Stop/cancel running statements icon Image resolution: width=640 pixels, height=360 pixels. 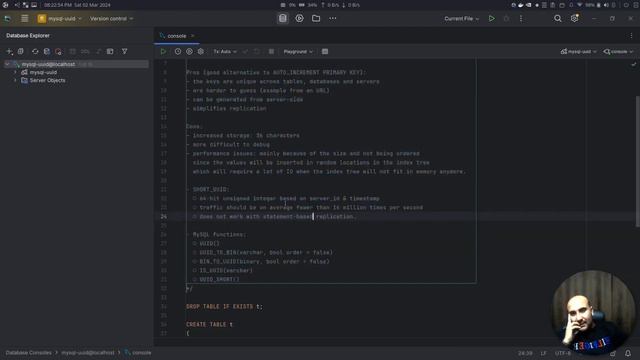click(271, 51)
